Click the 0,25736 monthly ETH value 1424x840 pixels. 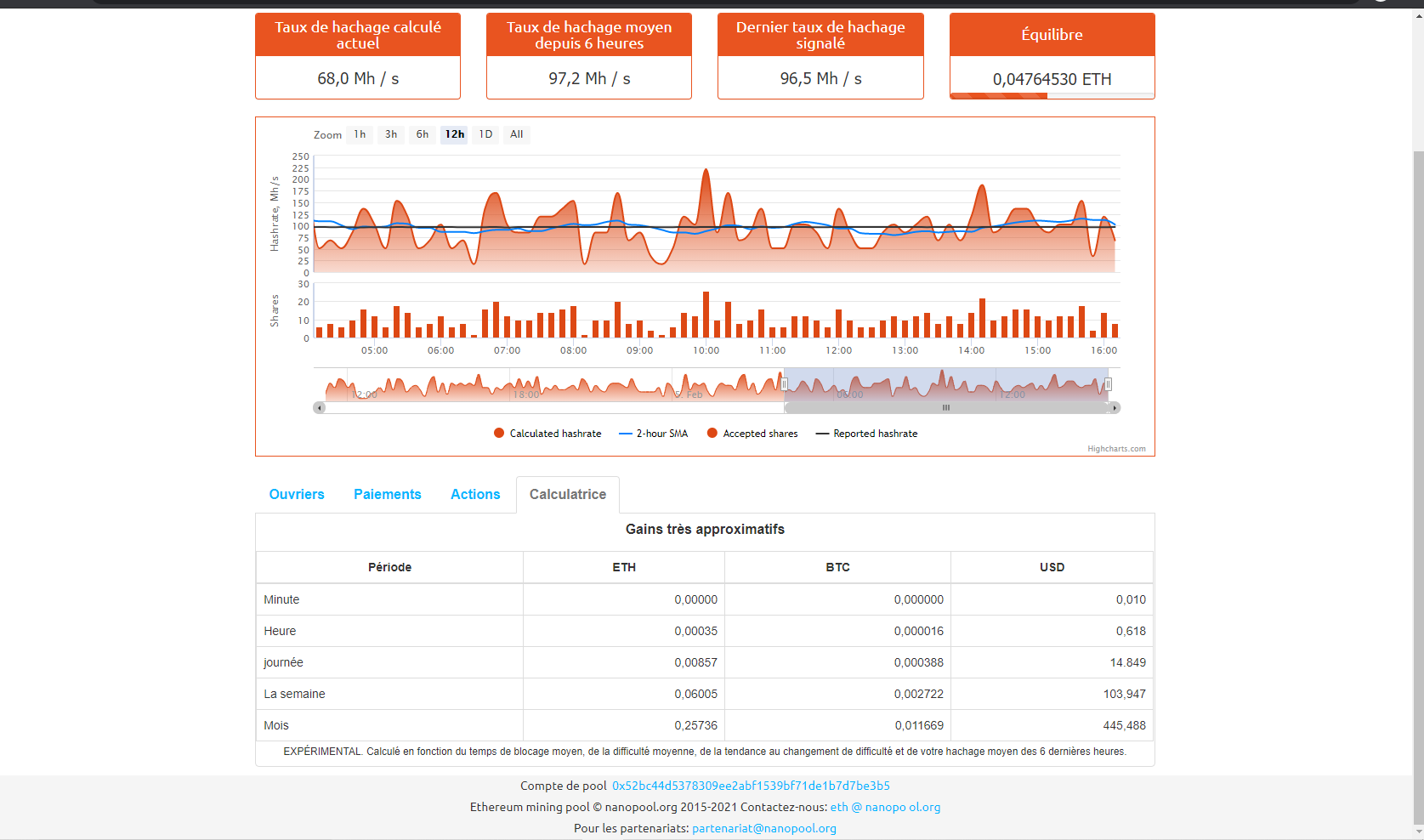[696, 725]
